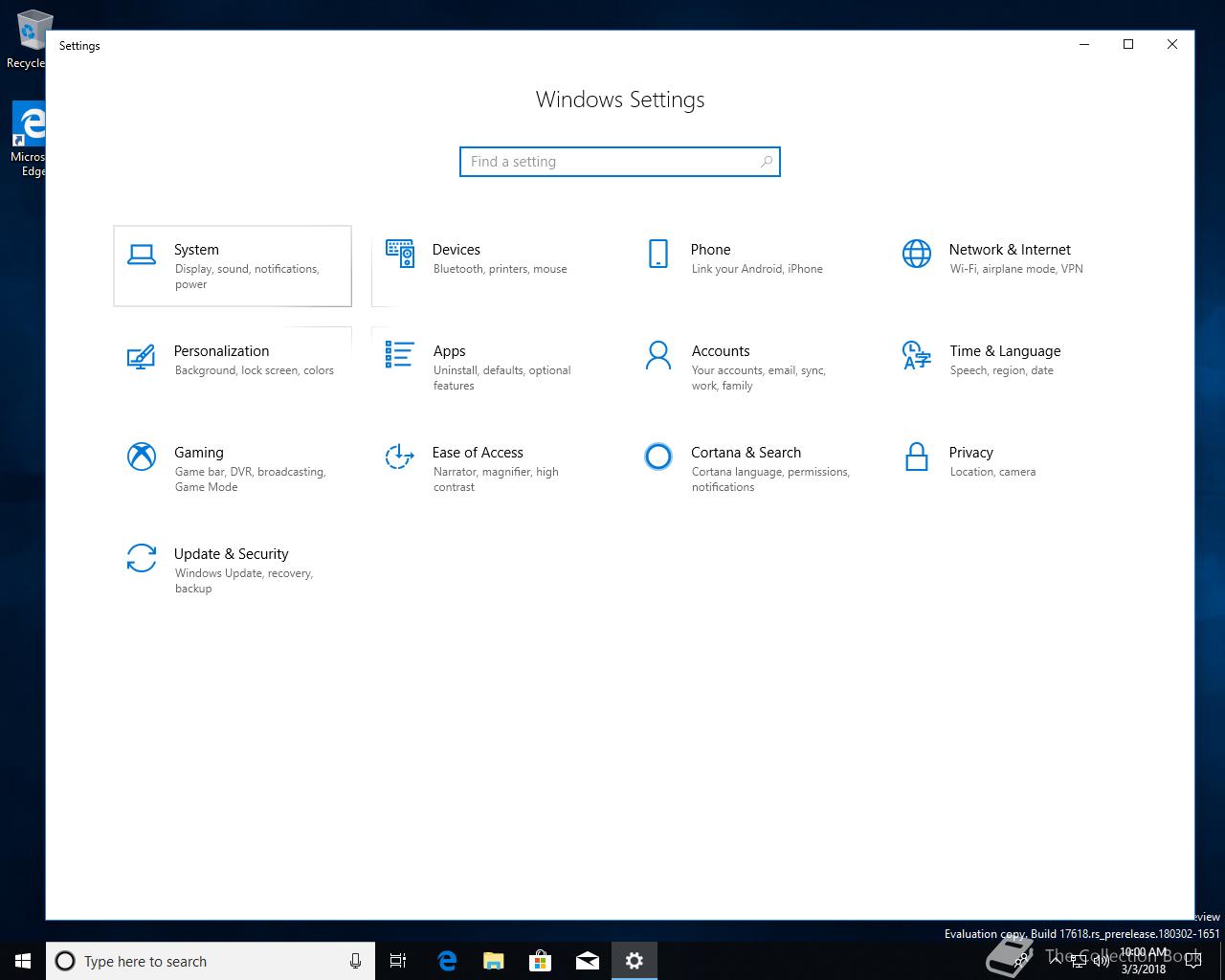Click the magnifier icon in Find a setting
The image size is (1225, 980).
pyautogui.click(x=766, y=162)
